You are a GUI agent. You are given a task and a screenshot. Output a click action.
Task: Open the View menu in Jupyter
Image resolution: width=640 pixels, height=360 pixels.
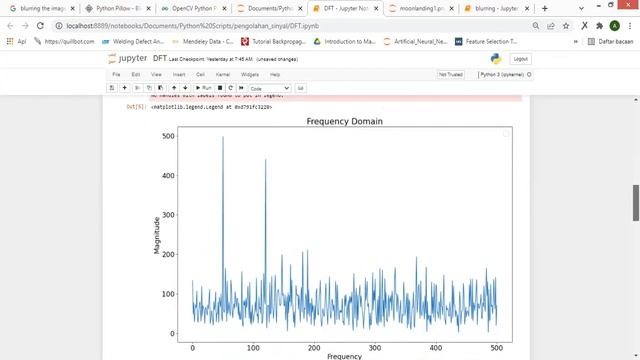(x=156, y=75)
